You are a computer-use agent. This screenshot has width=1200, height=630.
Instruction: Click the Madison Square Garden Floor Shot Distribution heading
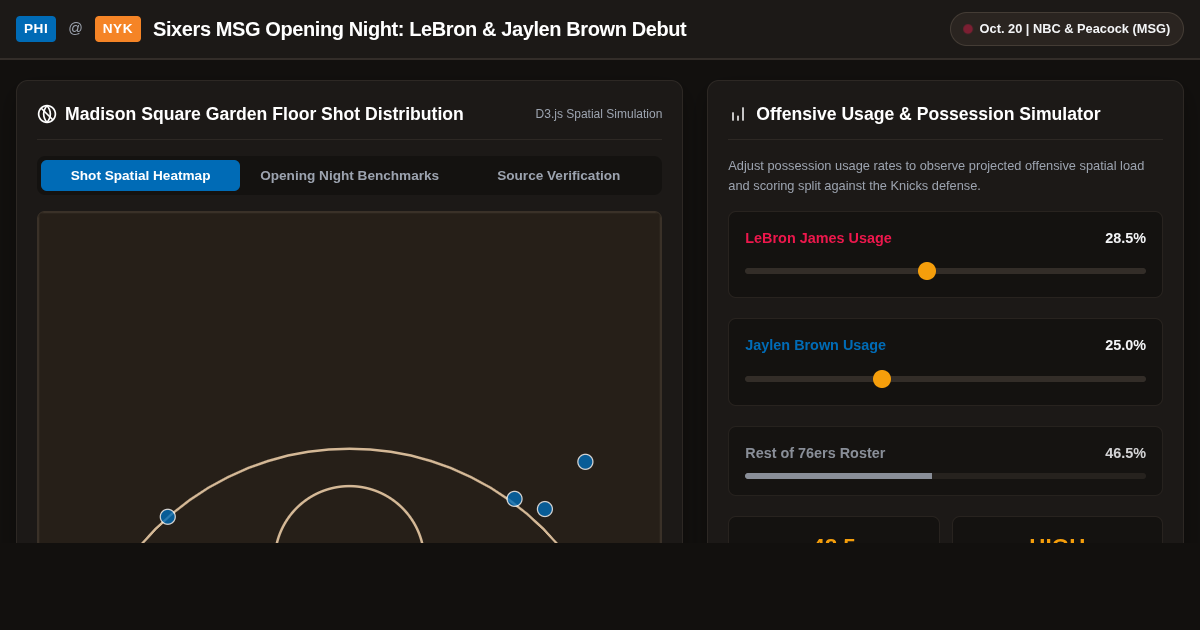click(x=264, y=114)
